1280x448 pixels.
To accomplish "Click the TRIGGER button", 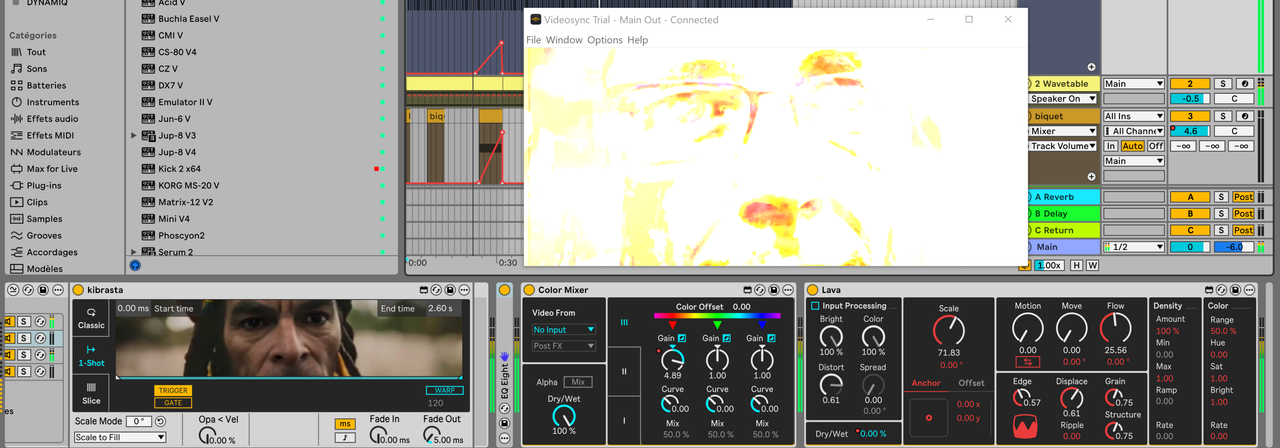I will coord(173,391).
